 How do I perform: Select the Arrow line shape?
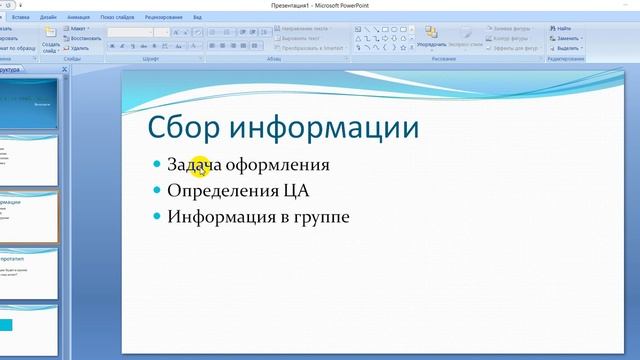(376, 29)
